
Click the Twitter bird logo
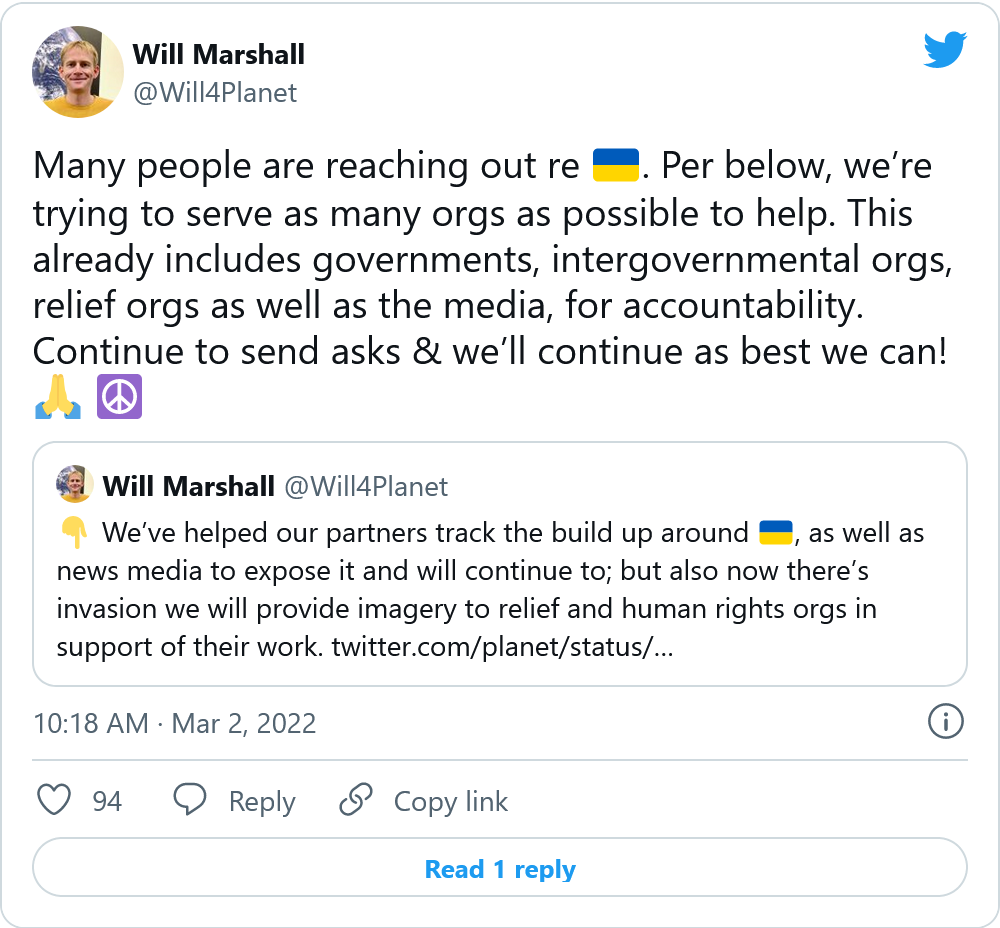[945, 49]
